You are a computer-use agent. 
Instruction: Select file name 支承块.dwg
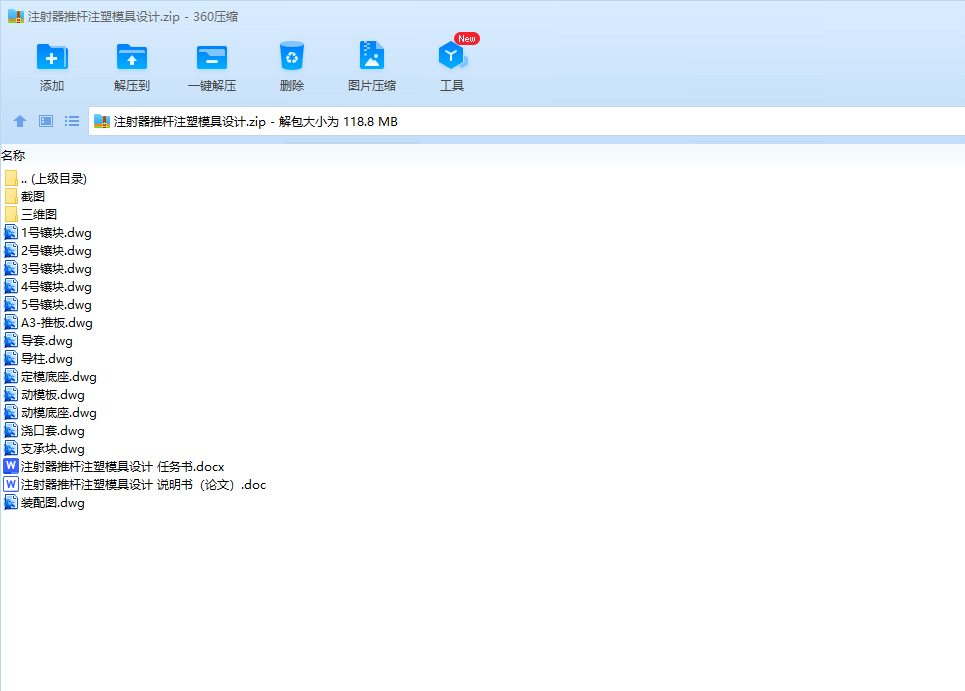[x=53, y=449]
